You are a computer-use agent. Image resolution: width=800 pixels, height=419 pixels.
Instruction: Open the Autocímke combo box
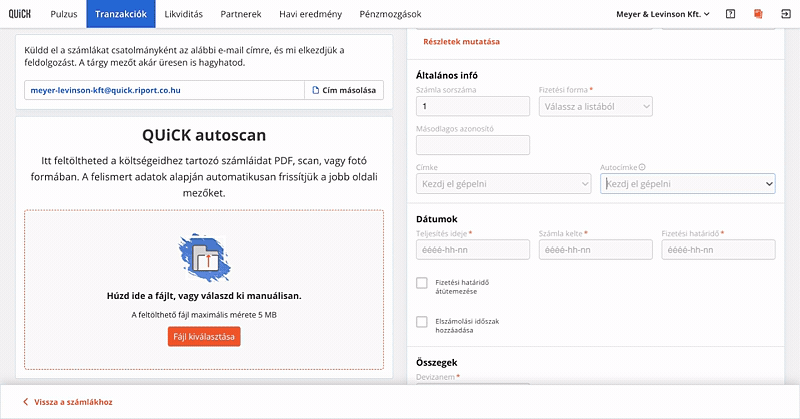[x=688, y=184]
